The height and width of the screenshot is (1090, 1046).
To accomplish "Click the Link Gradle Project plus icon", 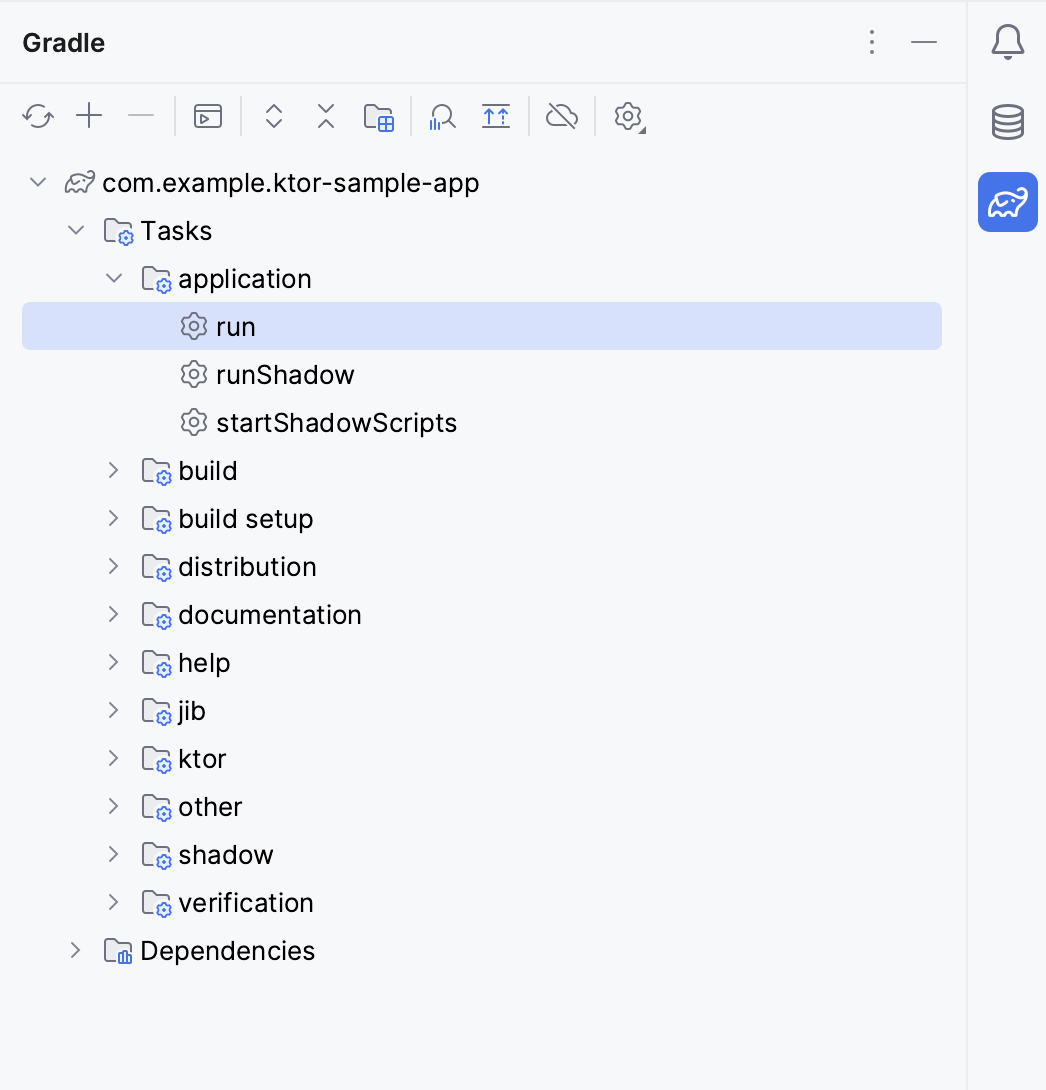I will [x=90, y=115].
